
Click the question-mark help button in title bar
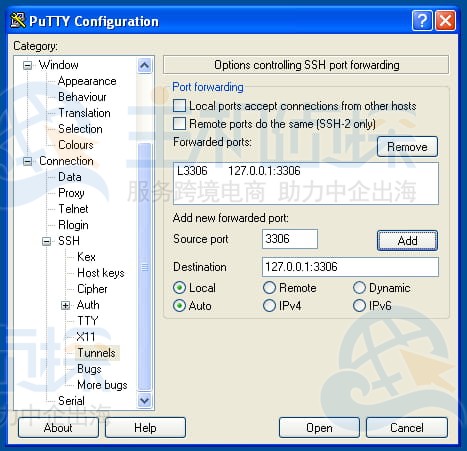422,21
